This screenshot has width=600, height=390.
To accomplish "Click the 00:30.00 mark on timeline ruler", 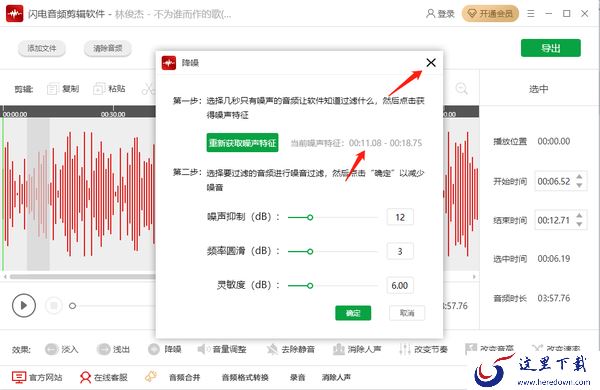I will point(113,114).
